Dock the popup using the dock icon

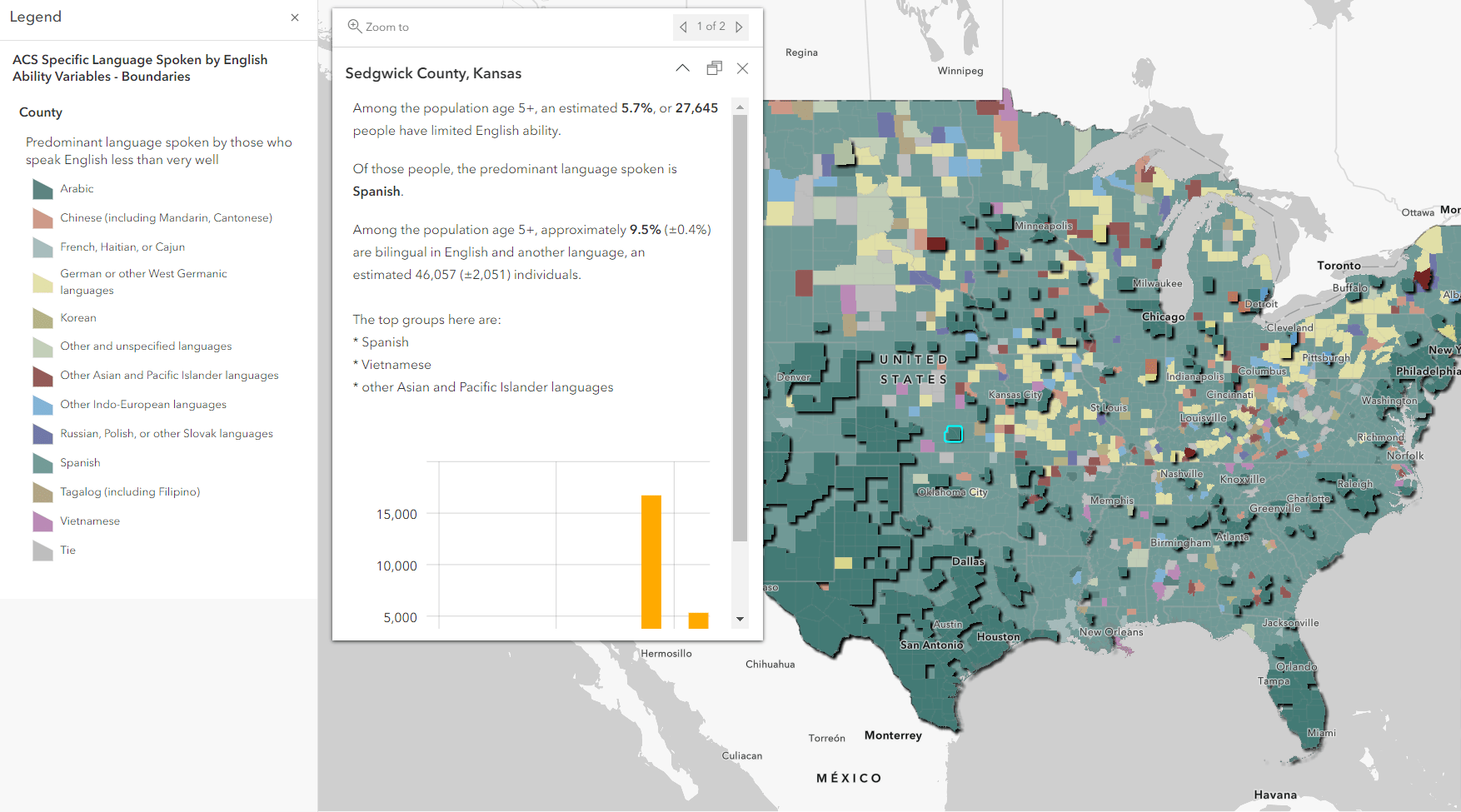pos(714,68)
